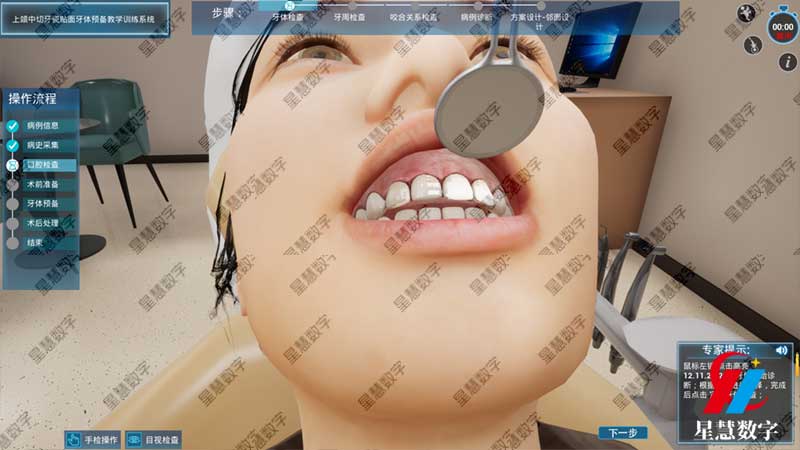Click the 下一步 next step button
Image resolution: width=800 pixels, height=450 pixels.
coord(623,433)
